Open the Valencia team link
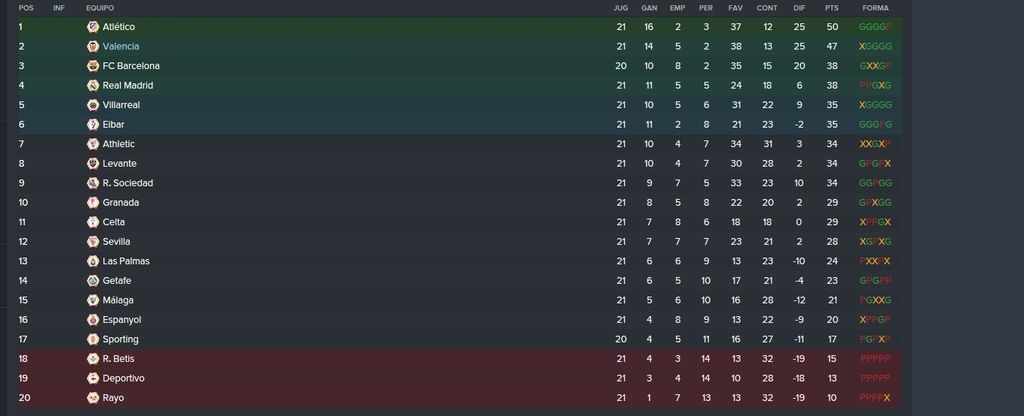Viewport: 1024px width, 416px height. point(121,46)
